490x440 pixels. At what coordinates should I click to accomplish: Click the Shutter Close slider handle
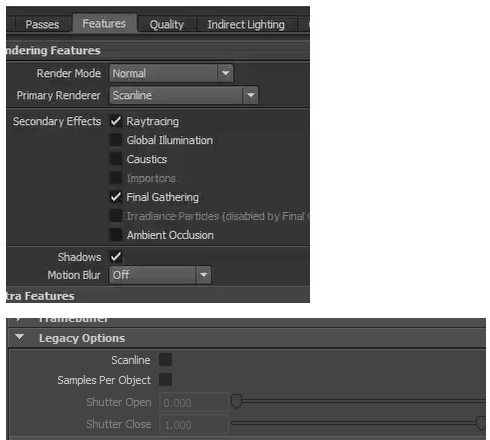(x=481, y=423)
